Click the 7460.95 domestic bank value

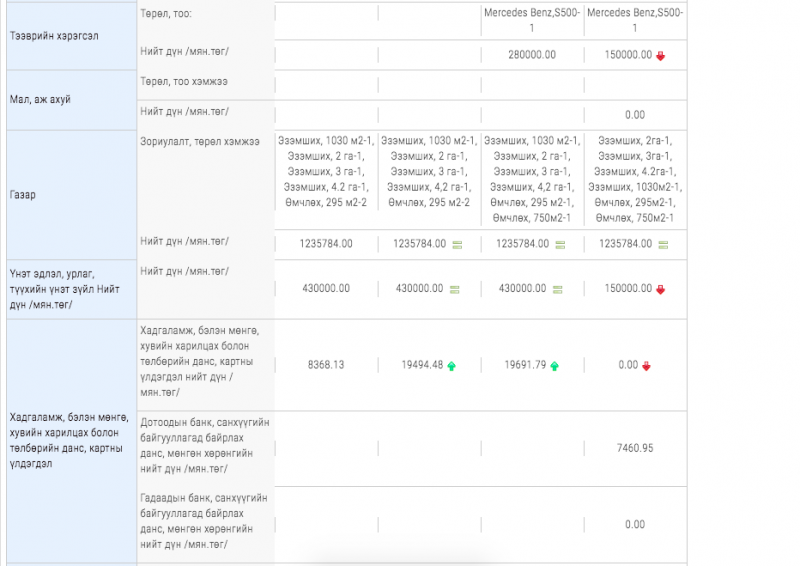(x=634, y=448)
